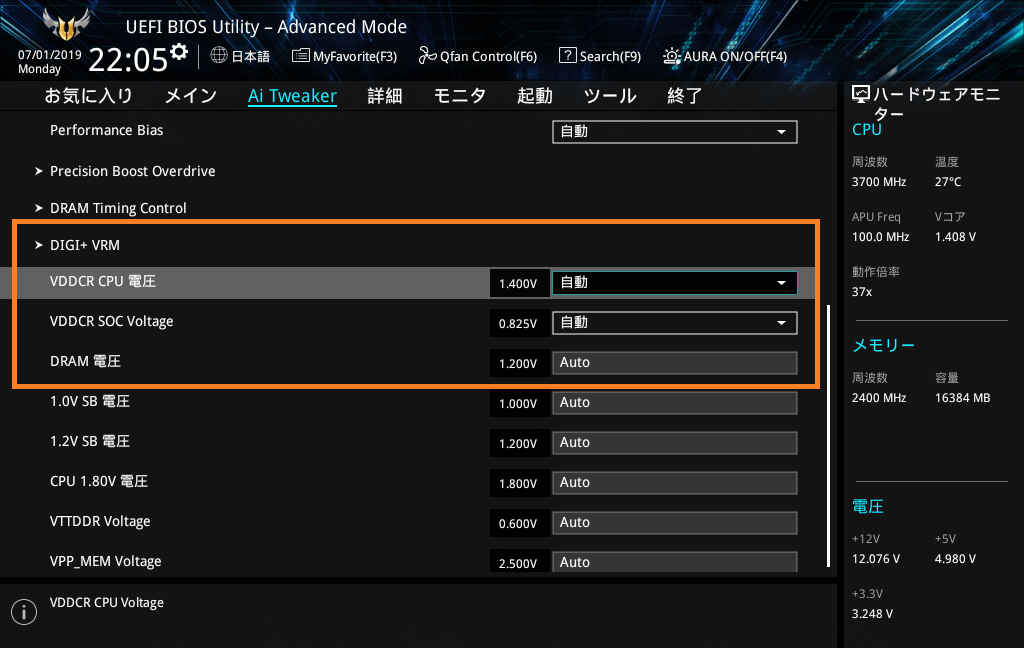Select the VDDCR SOC Voltage label
Screen dimensions: 1024x648
[112, 321]
